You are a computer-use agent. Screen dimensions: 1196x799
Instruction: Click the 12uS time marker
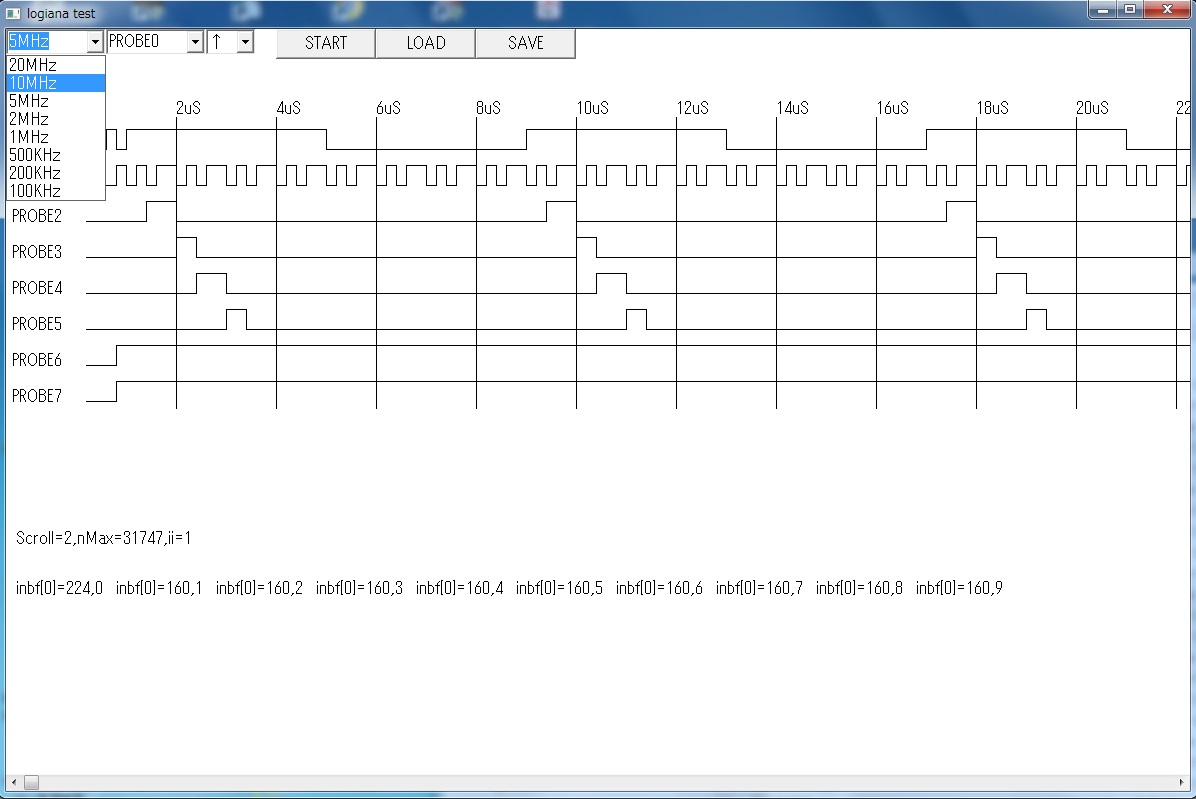(693, 108)
